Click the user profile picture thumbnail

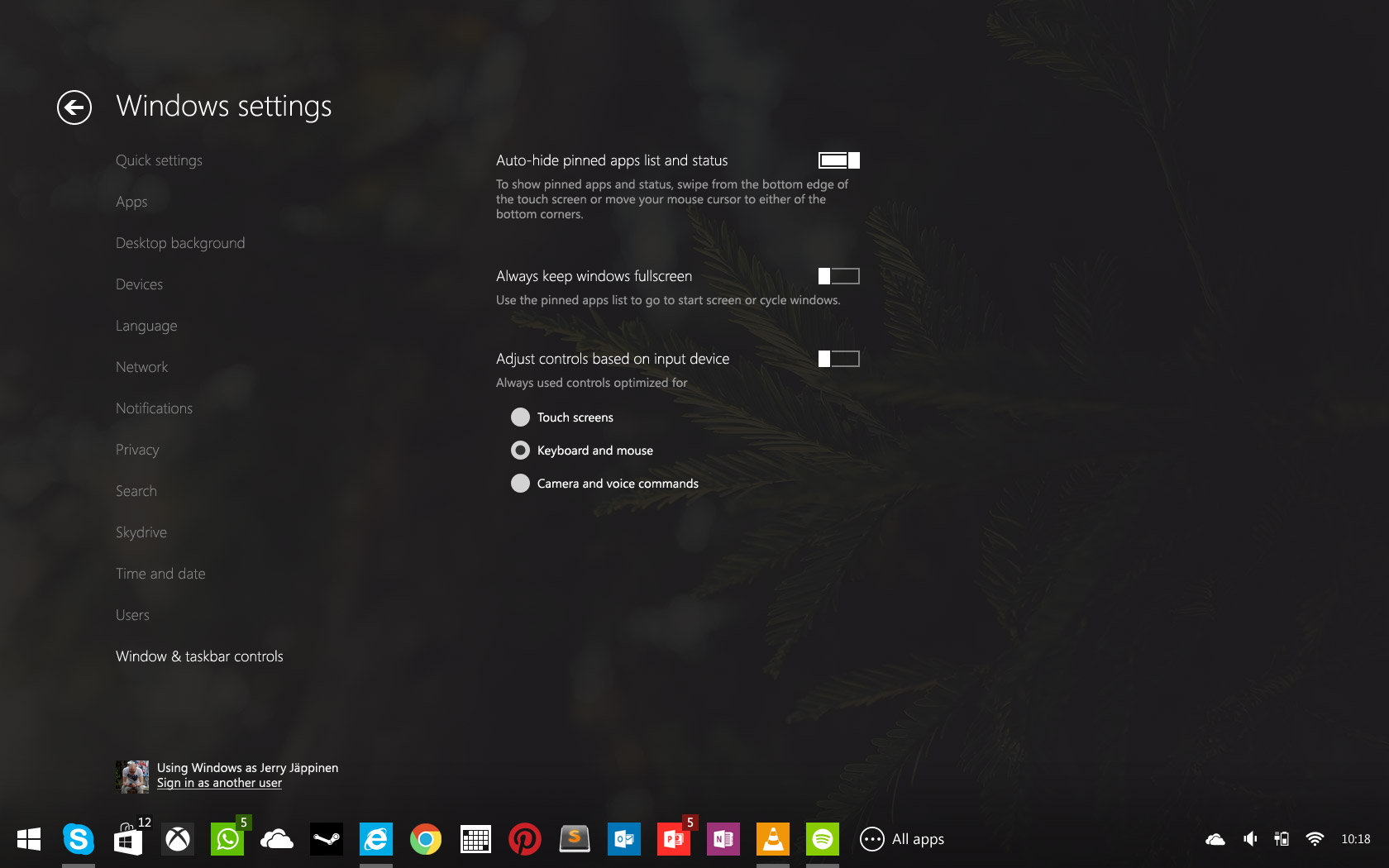pyautogui.click(x=132, y=776)
